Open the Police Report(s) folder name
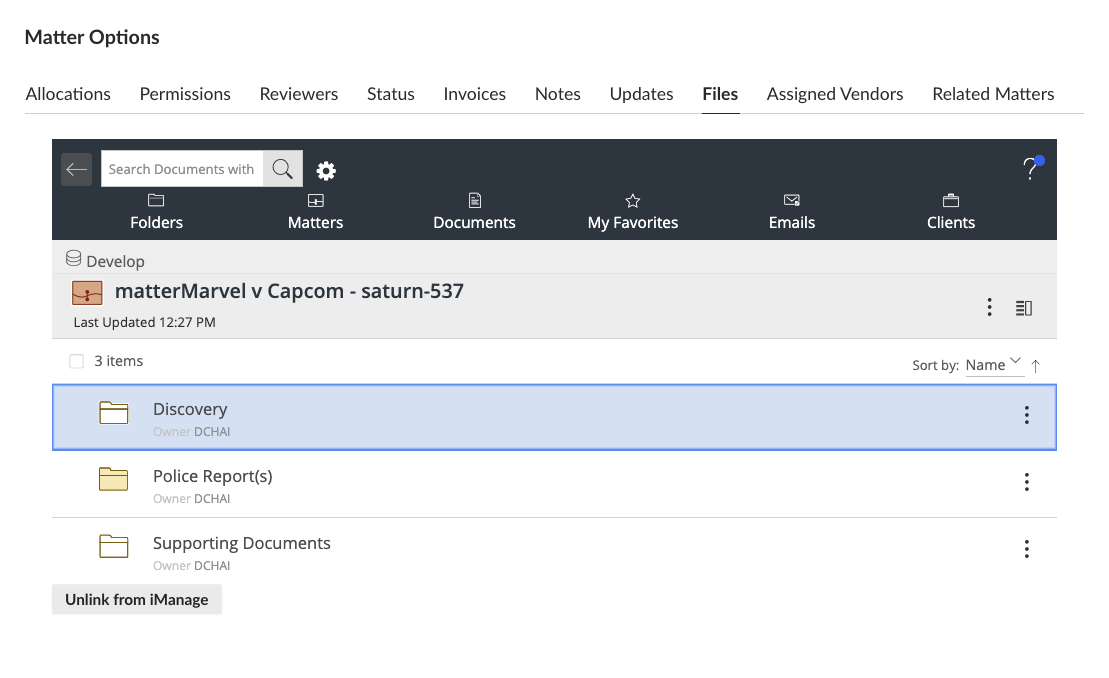The height and width of the screenshot is (678, 1109). [x=213, y=477]
